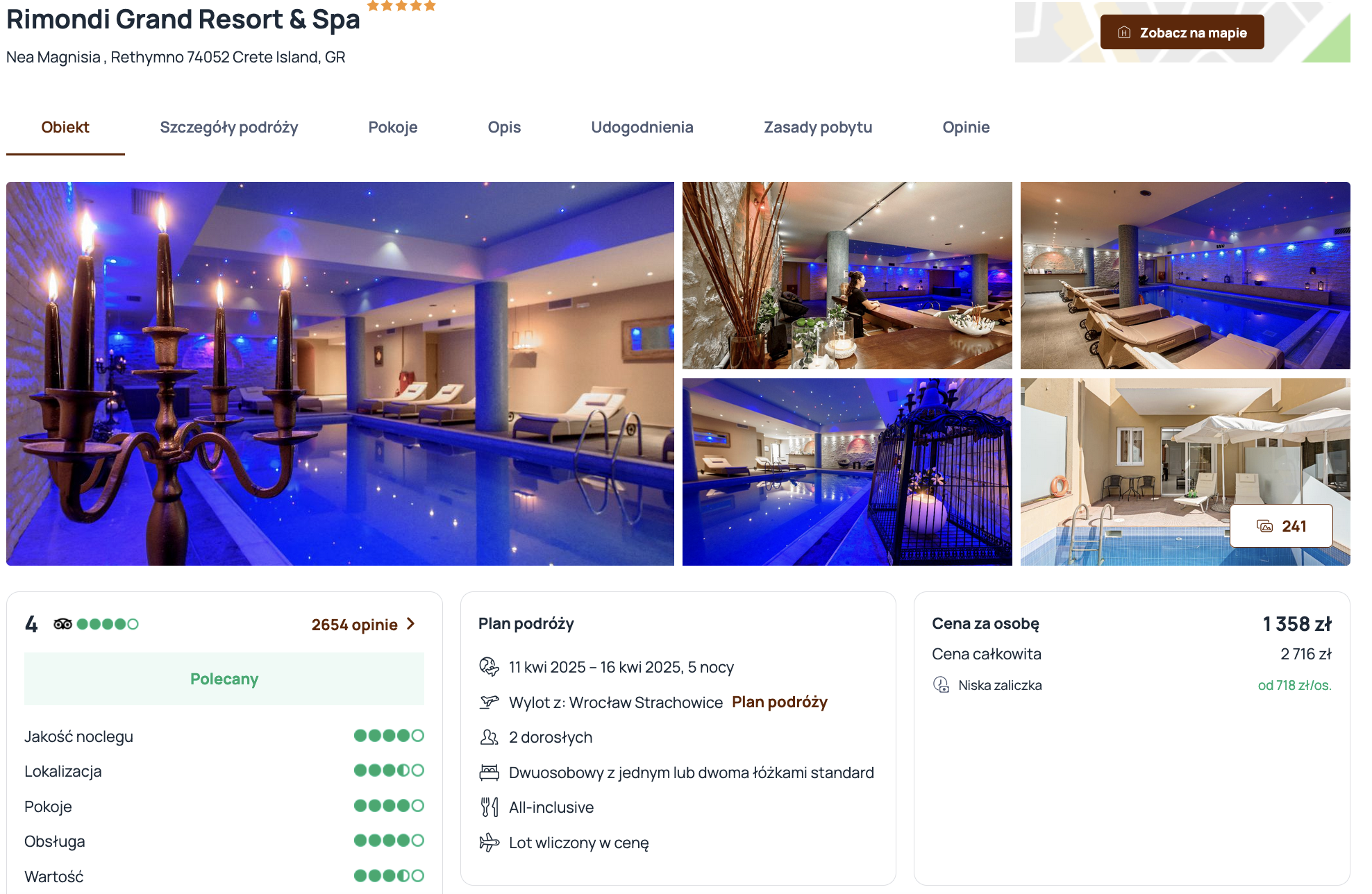This screenshot has height=894, width=1372.
Task: Expand reviews via arrow beside 2654 opinie
Action: [x=411, y=624]
